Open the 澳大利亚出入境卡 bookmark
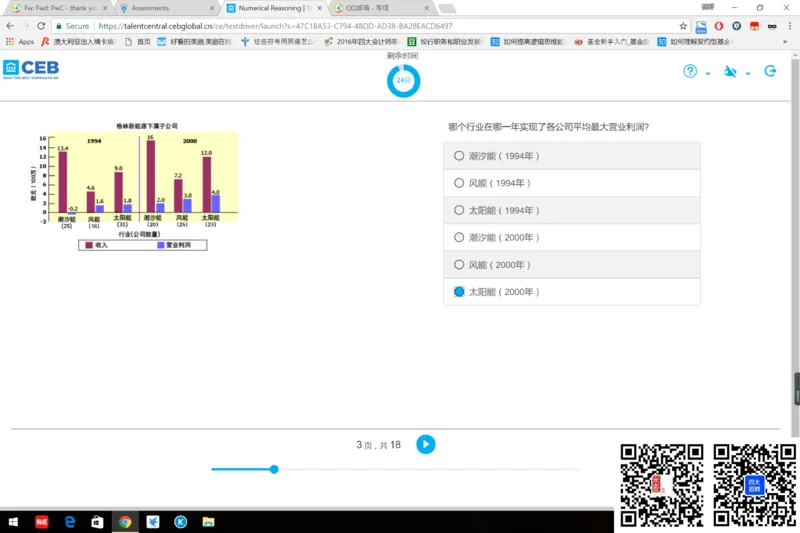The width and height of the screenshot is (800, 533). (78, 42)
